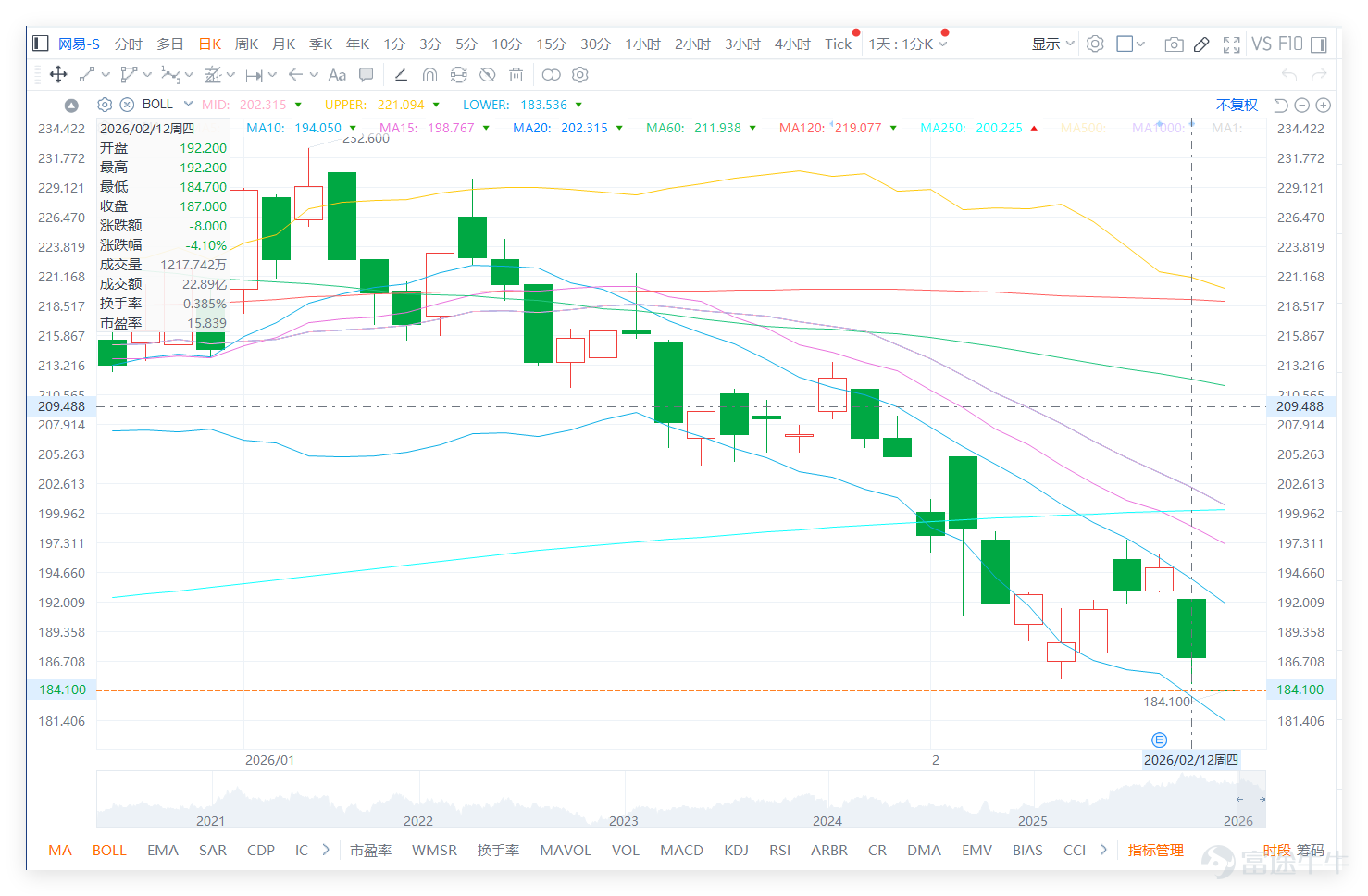This screenshot has height=896, width=1368.
Task: Select the MACD indicator
Action: point(681,850)
